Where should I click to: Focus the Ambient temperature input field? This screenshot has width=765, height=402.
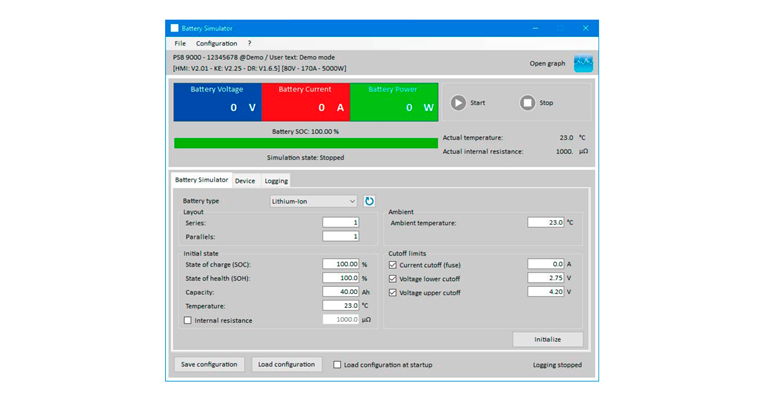545,222
